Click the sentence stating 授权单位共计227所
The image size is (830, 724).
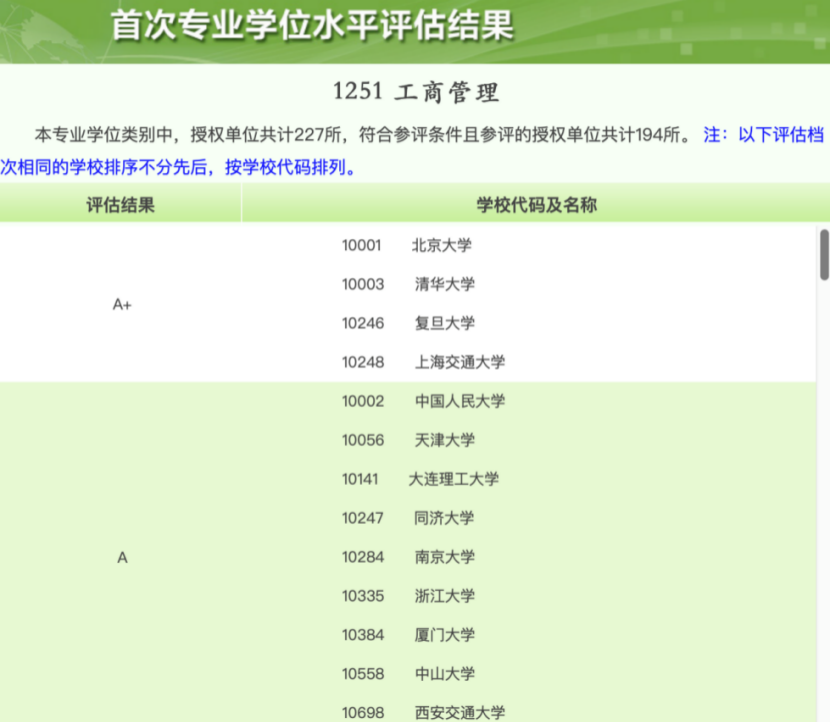tap(265, 135)
